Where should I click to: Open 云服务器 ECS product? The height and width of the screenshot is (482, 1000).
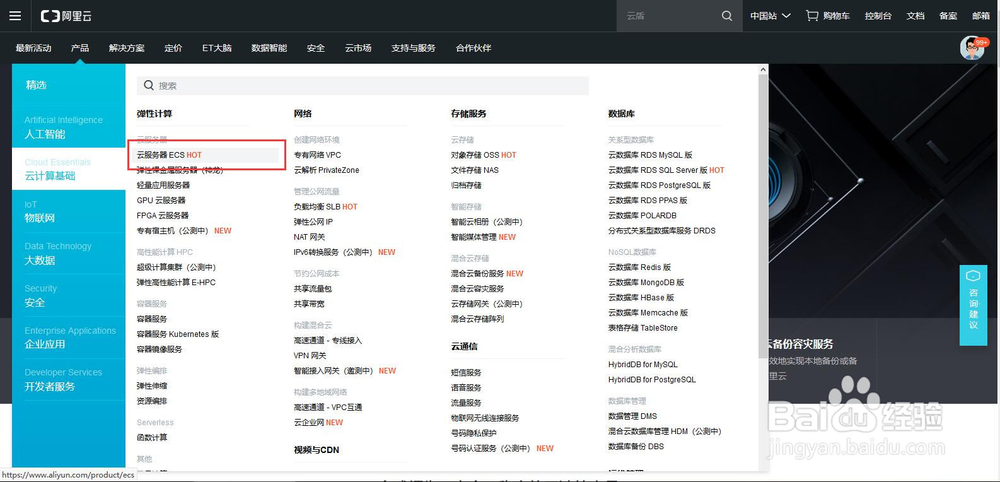coord(169,155)
